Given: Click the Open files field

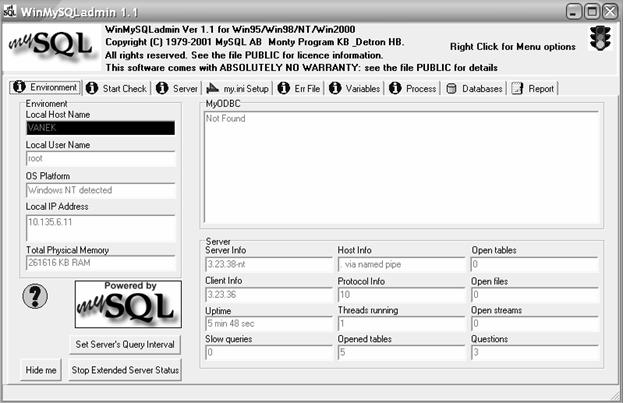Looking at the screenshot, I should coord(535,295).
